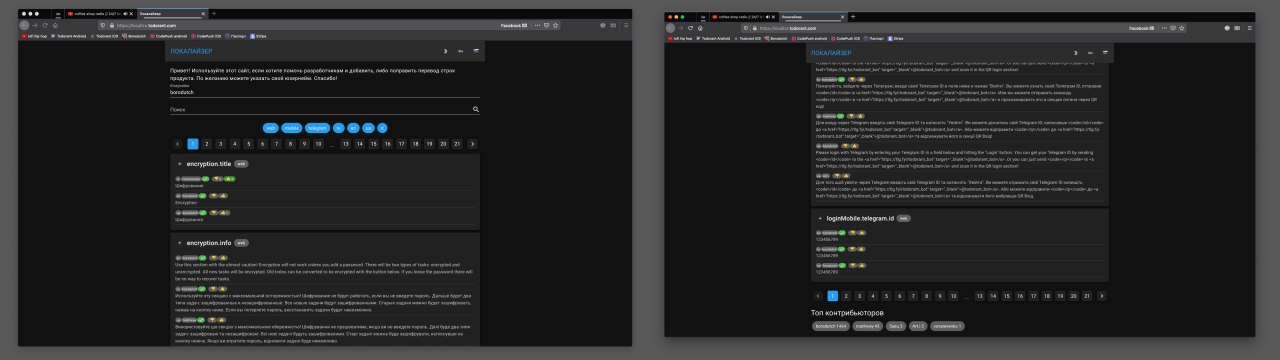Click search magnifier icon in left window
This screenshot has width=1280, height=360.
tap(476, 109)
